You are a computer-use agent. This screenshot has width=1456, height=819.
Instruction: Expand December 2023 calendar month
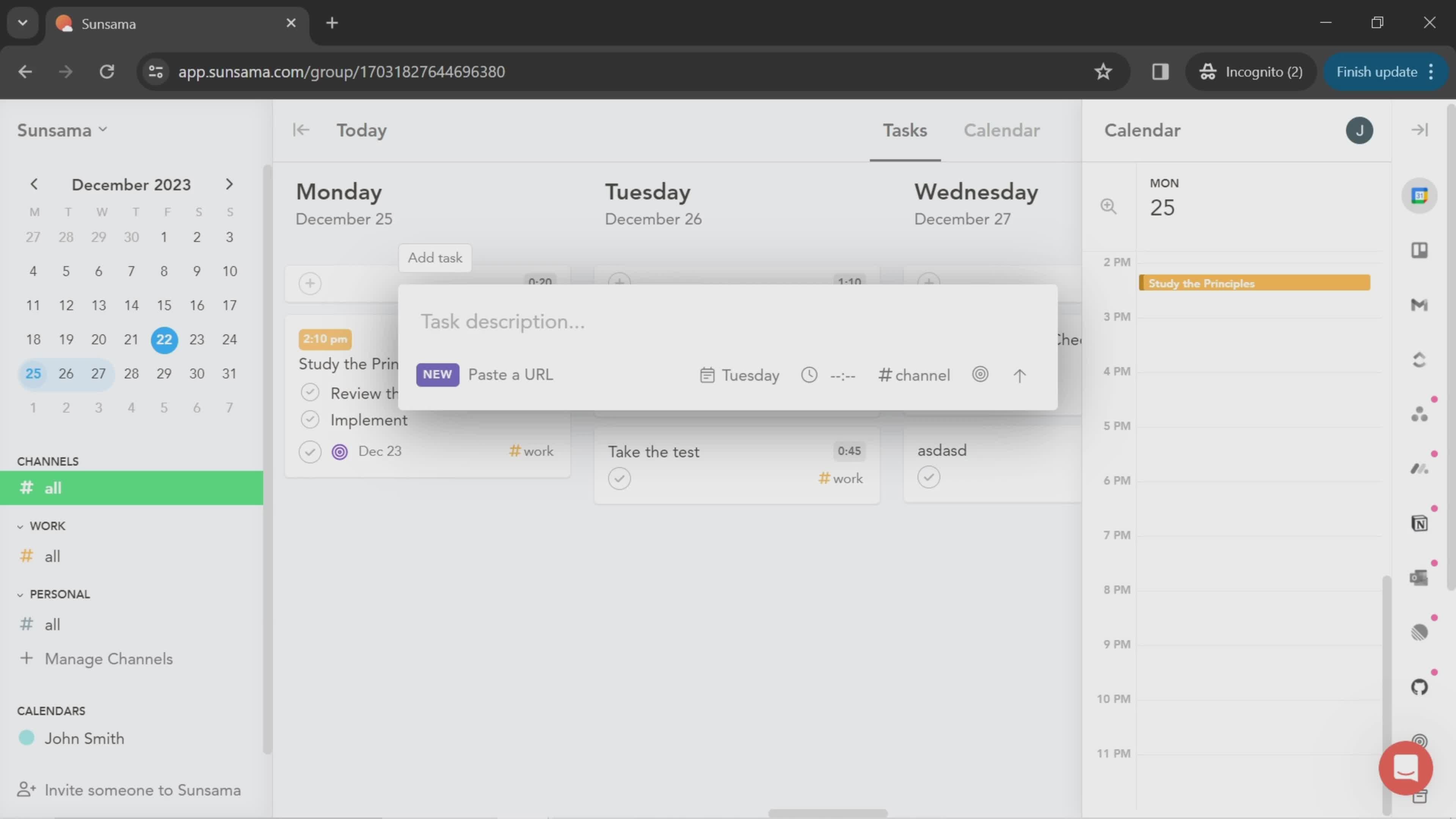pos(131,184)
